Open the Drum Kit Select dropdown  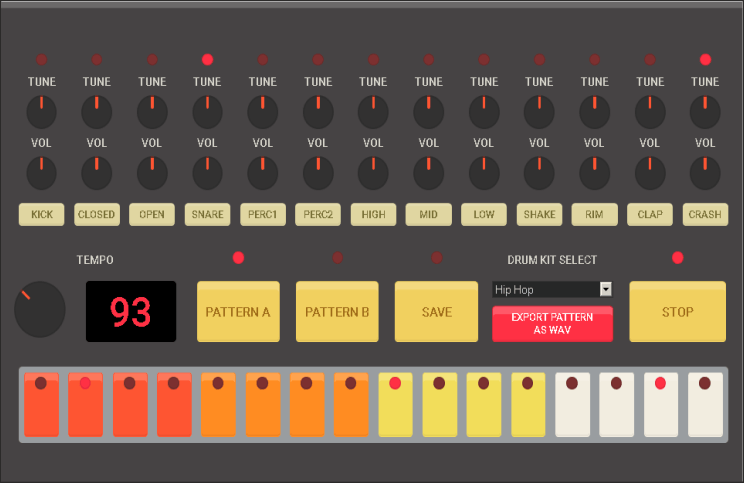pyautogui.click(x=552, y=289)
